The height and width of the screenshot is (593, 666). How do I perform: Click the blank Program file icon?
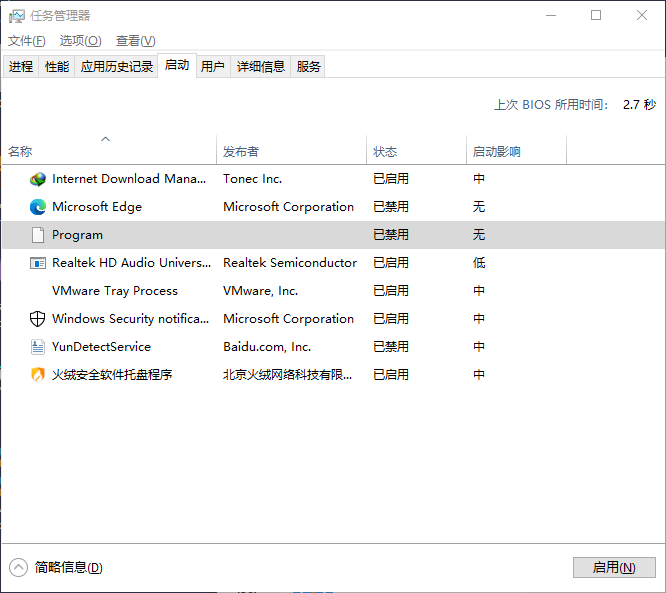tap(38, 235)
